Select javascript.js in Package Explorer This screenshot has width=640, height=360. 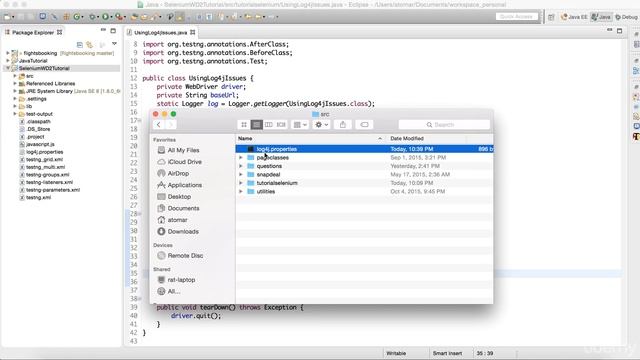(40, 144)
